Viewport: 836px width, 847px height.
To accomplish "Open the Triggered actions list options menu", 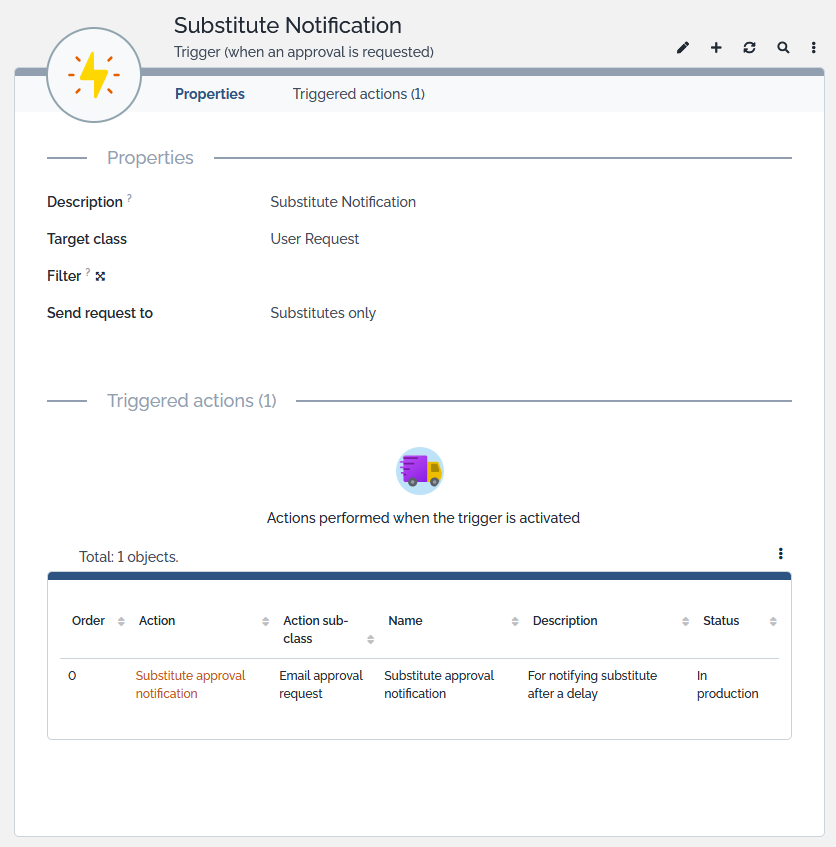I will tap(780, 554).
